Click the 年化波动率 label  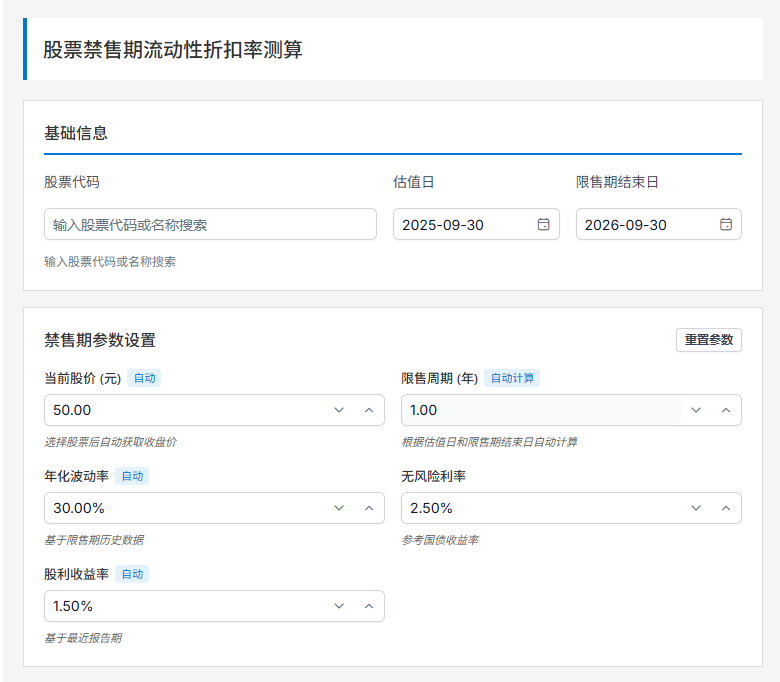[76, 477]
